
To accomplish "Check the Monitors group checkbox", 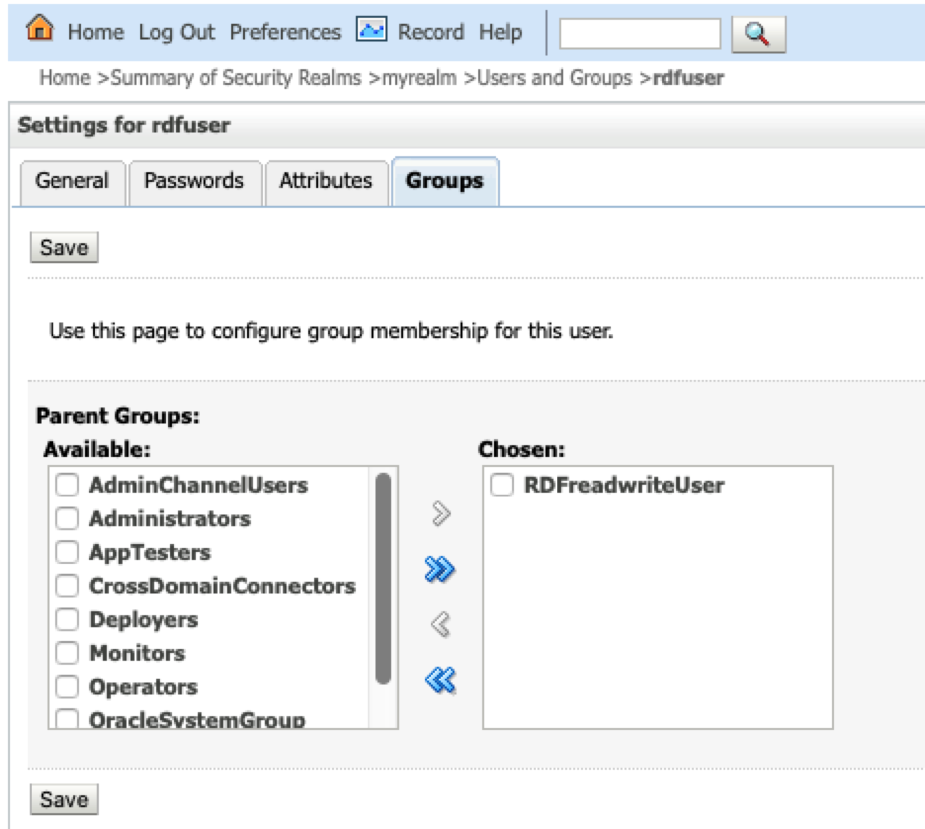I will click(x=67, y=653).
